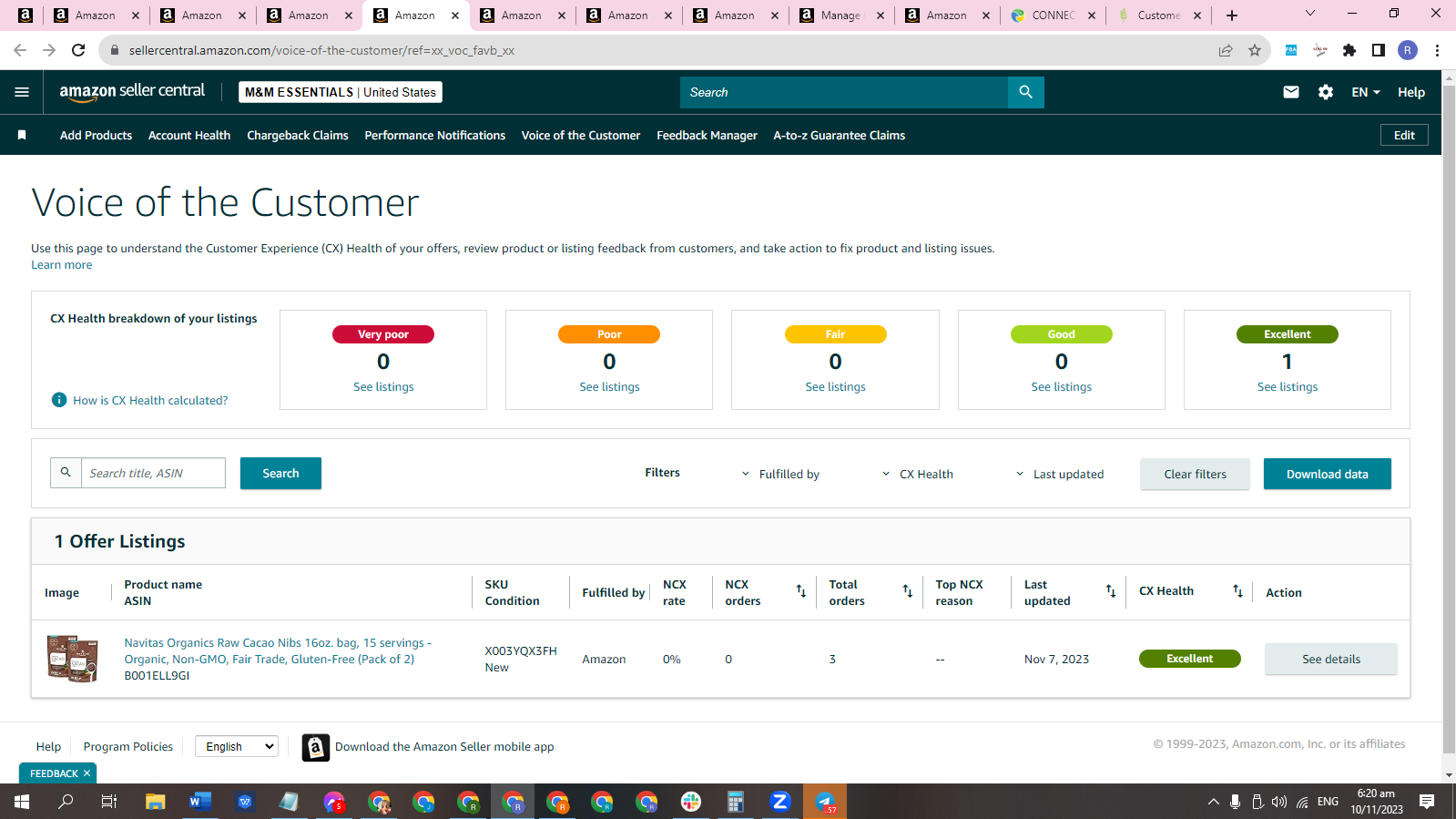Expand the CX Health filter
The image size is (1456, 819).
coord(917,474)
